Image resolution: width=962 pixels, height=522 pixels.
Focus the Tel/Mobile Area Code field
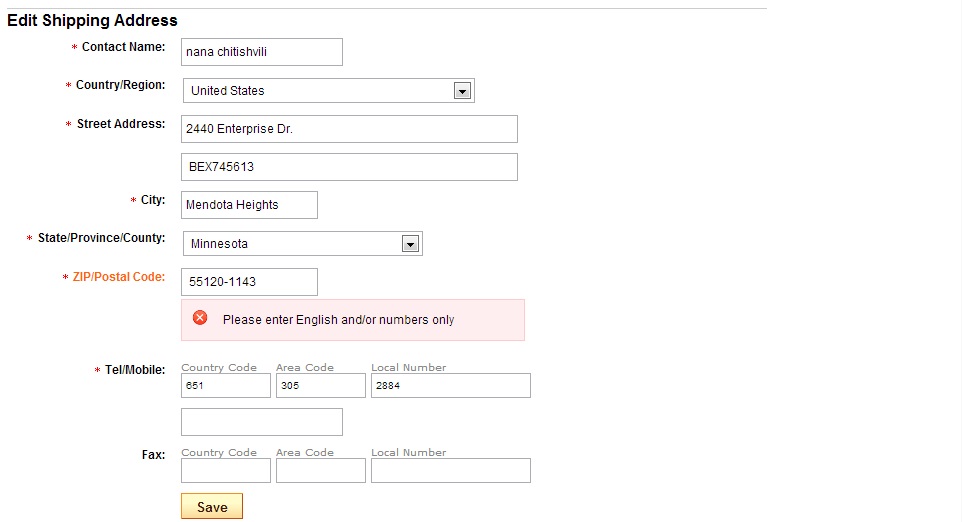320,386
